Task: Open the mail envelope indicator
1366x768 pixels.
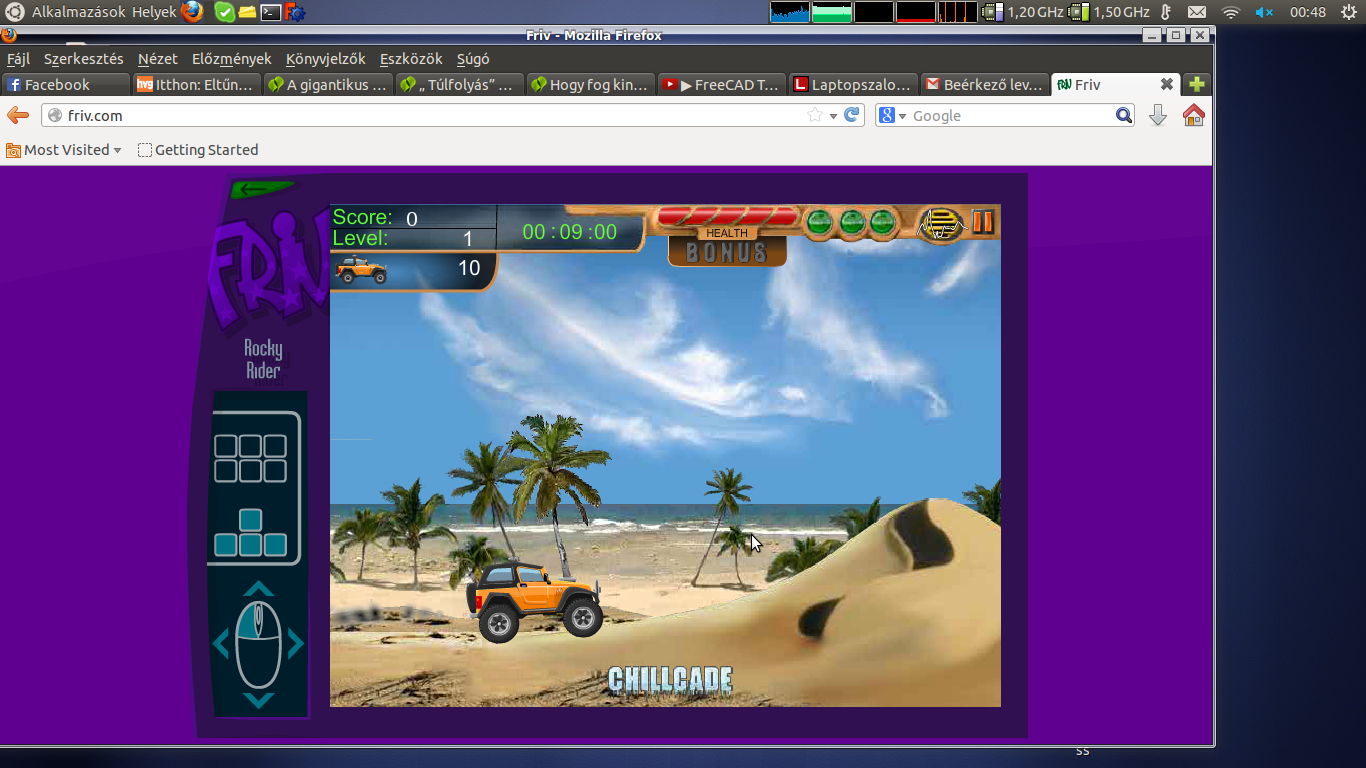Action: click(x=1197, y=12)
